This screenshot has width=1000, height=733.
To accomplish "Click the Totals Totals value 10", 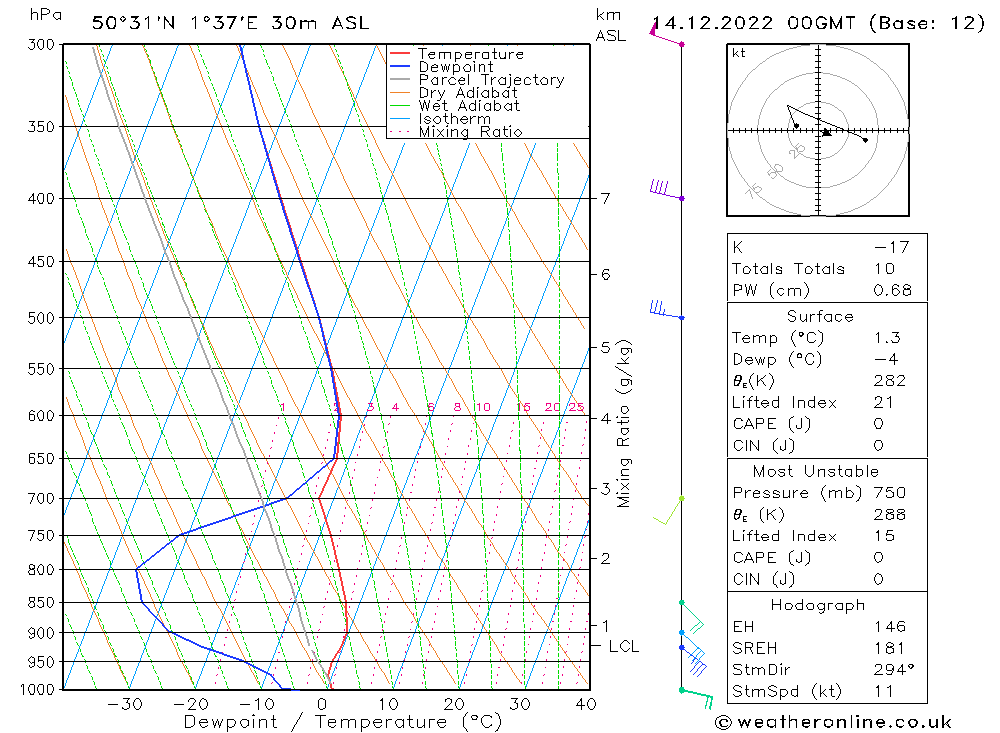I will point(885,269).
